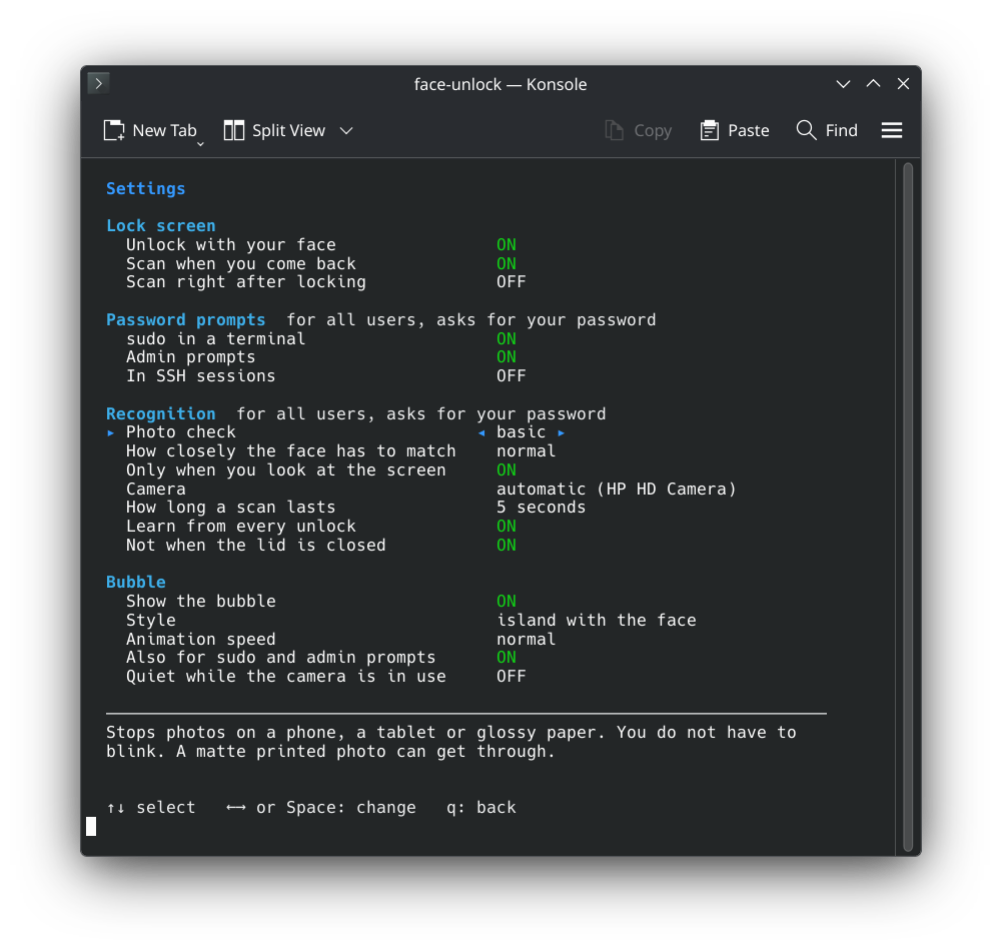Open a New Tab in Konsole

150,130
